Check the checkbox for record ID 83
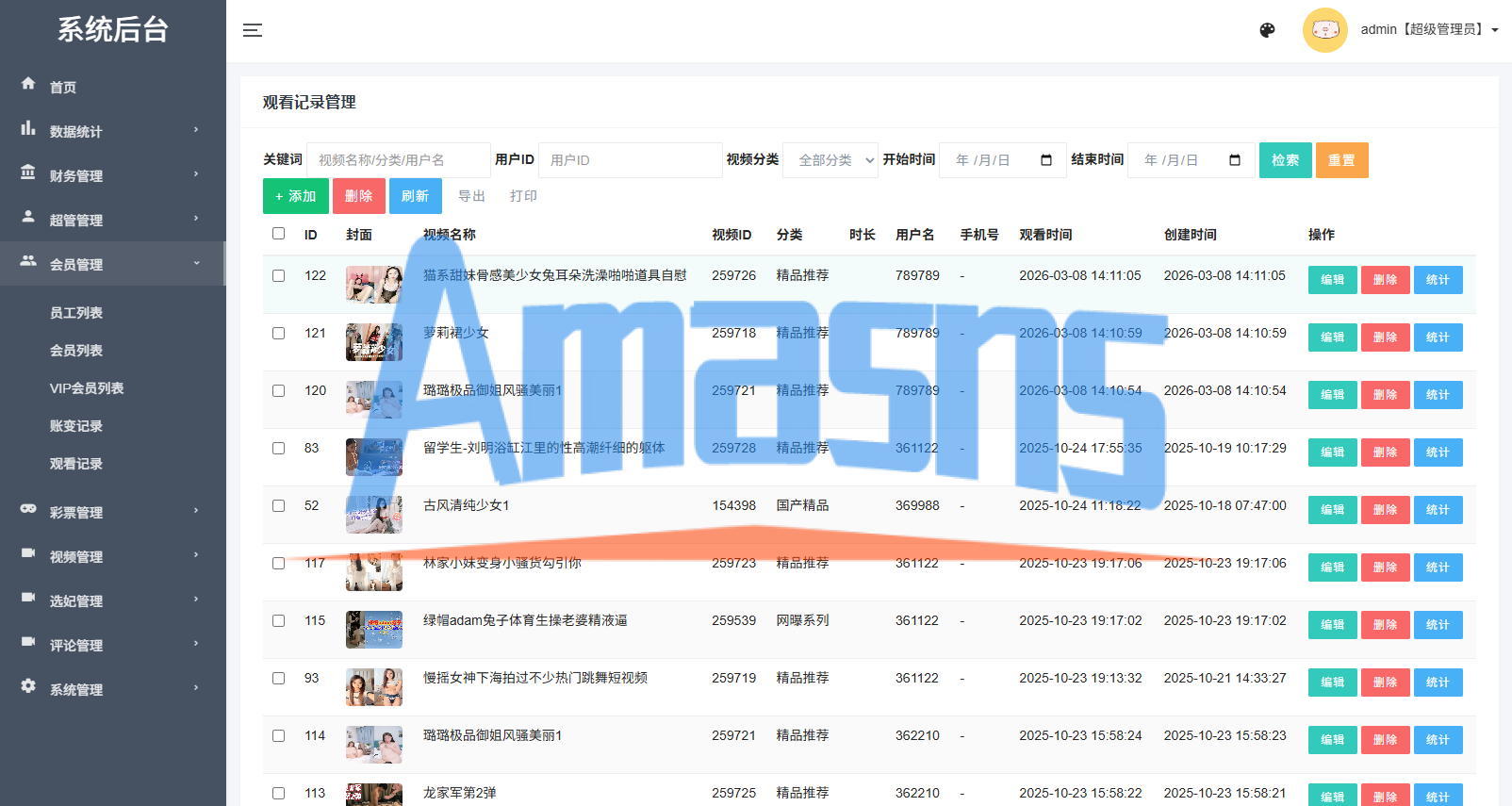1512x806 pixels. pos(278,449)
